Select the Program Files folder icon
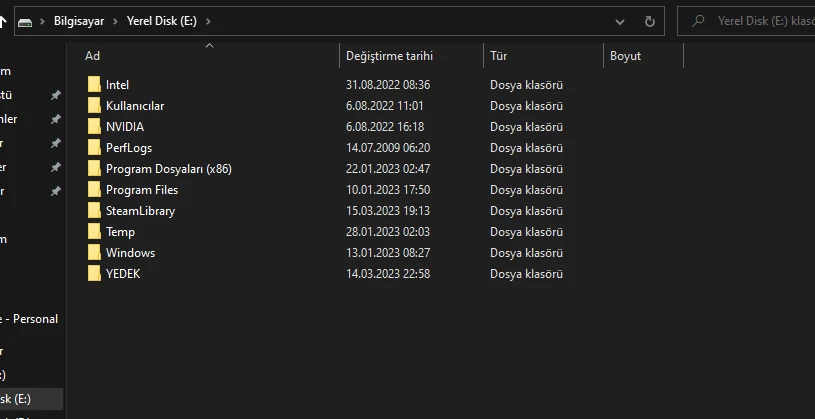815x419 pixels. 94,190
